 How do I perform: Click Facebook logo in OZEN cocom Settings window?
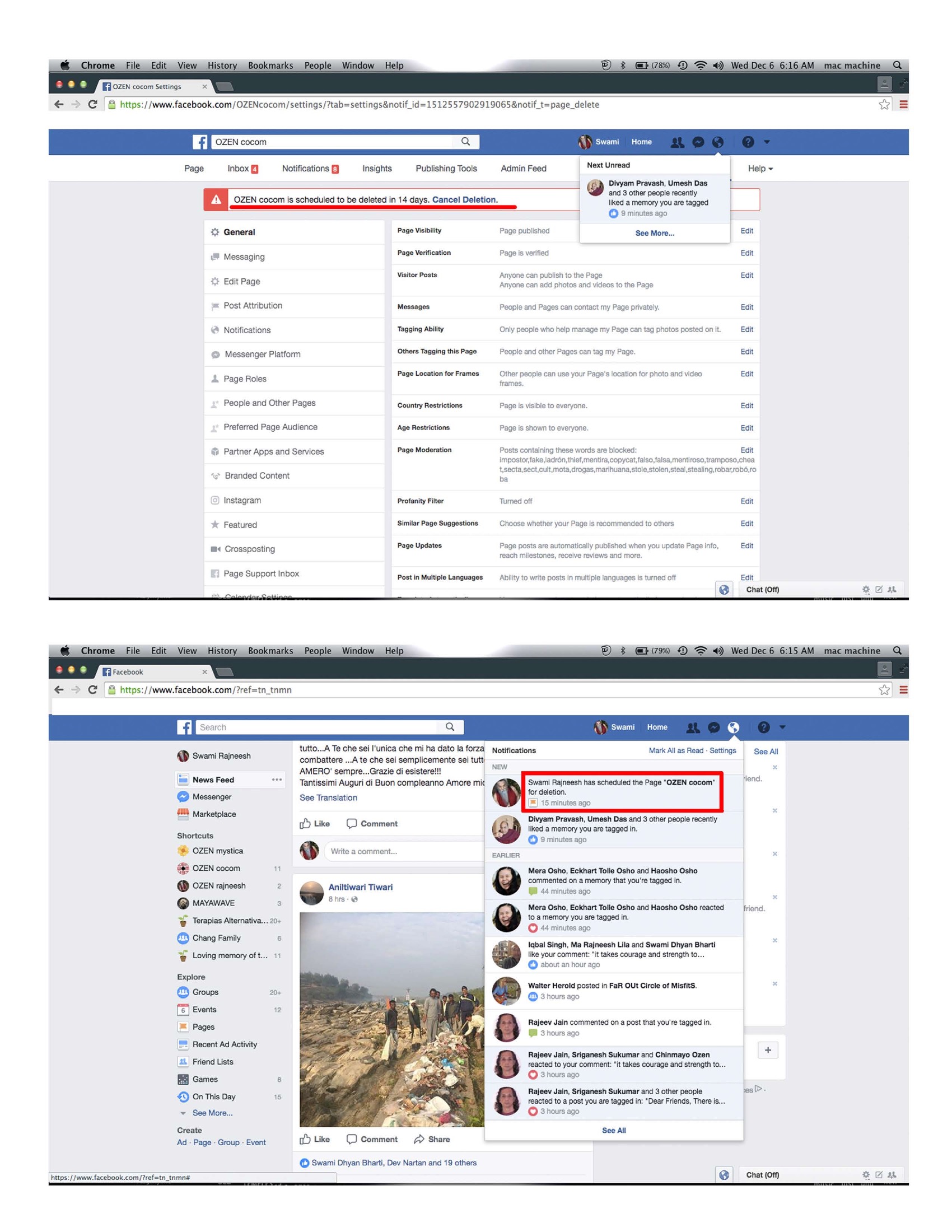pos(200,142)
